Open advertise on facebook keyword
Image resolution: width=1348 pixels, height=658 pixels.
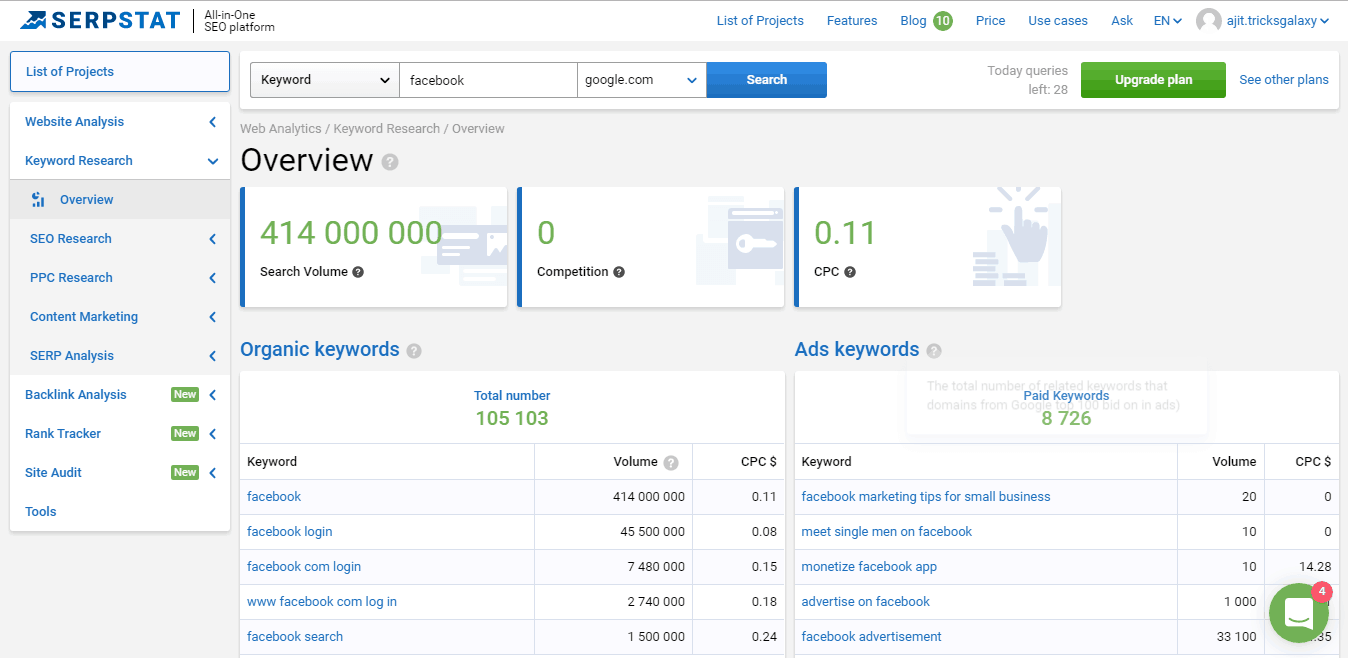click(x=866, y=602)
